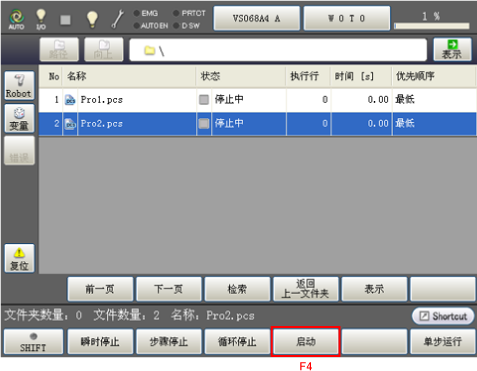Select the Pro1.pcs program row
This screenshot has width=477, height=371.
click(x=257, y=100)
